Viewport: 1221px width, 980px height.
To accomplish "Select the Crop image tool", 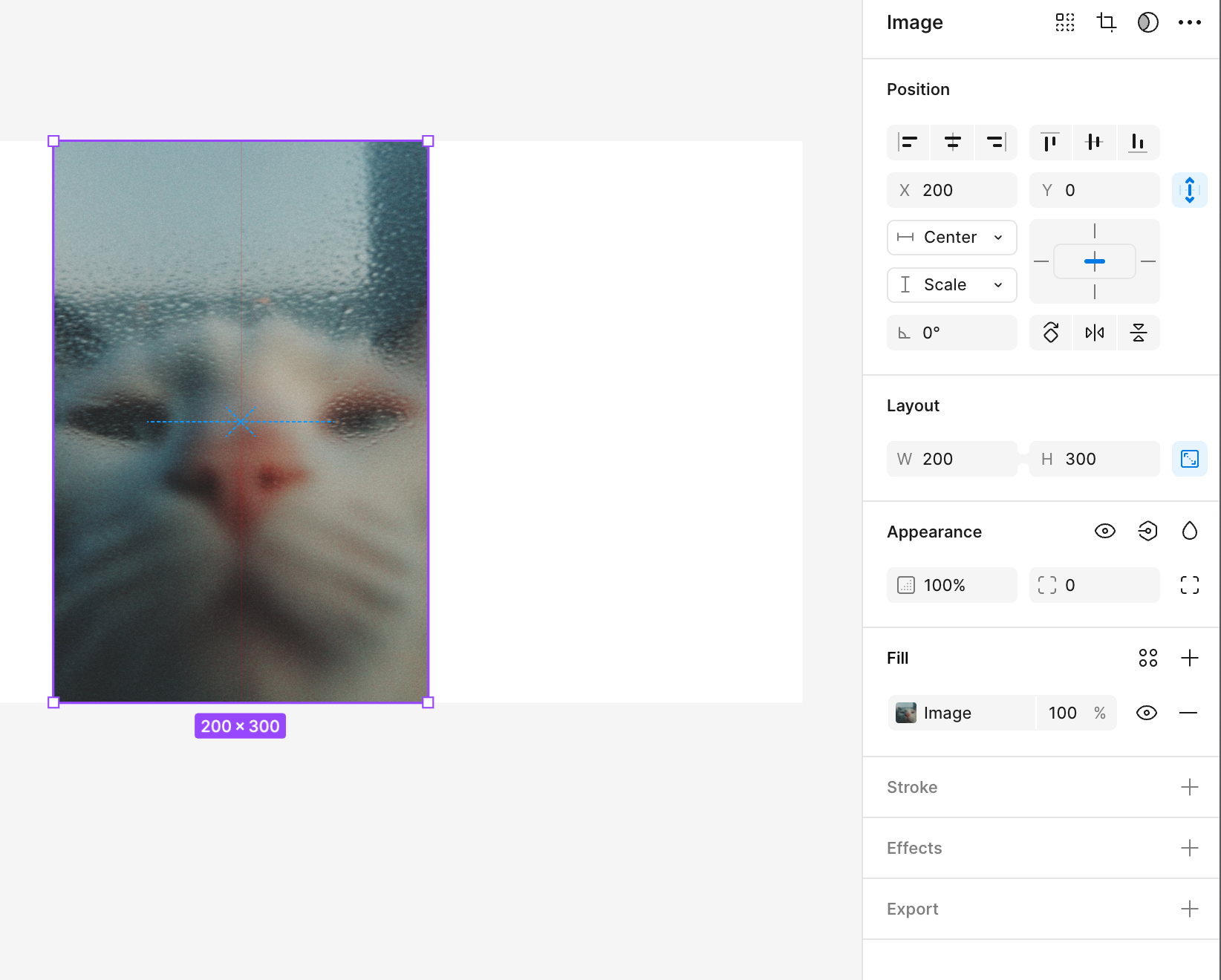I will (1107, 22).
